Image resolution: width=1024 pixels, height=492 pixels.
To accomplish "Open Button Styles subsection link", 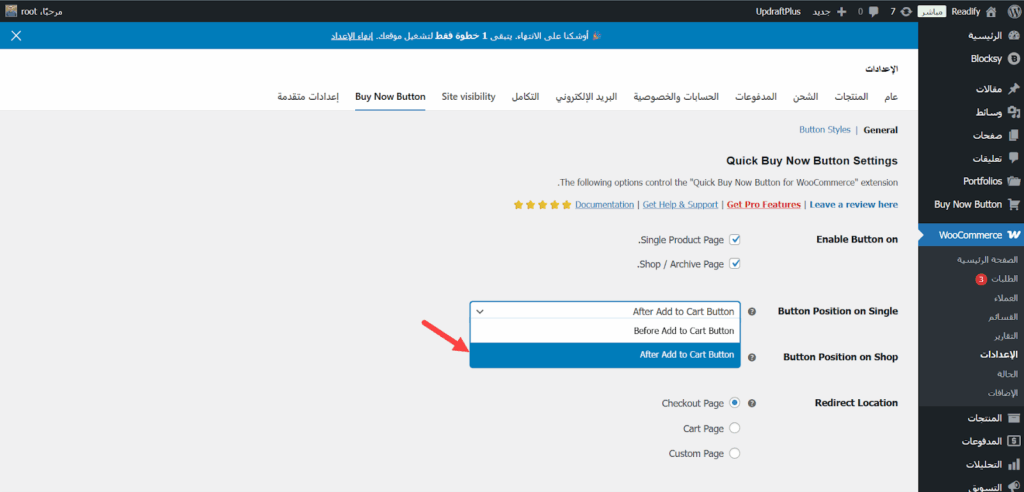I will (x=825, y=129).
